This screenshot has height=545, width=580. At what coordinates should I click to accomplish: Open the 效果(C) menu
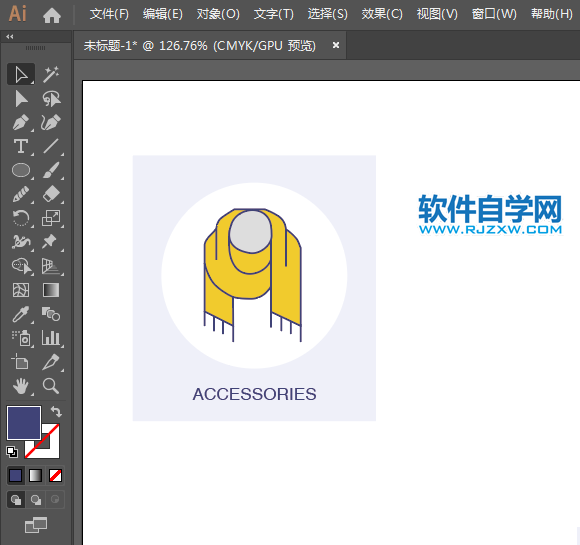tap(382, 14)
